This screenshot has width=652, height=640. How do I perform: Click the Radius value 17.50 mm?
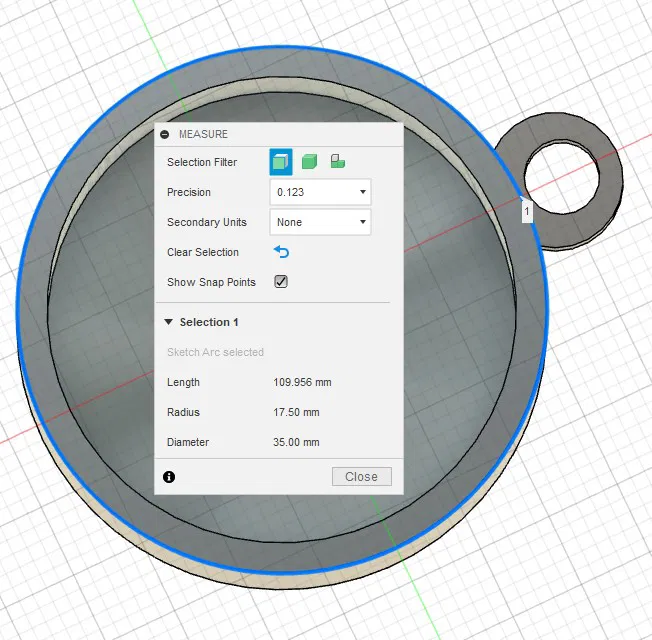(x=296, y=412)
